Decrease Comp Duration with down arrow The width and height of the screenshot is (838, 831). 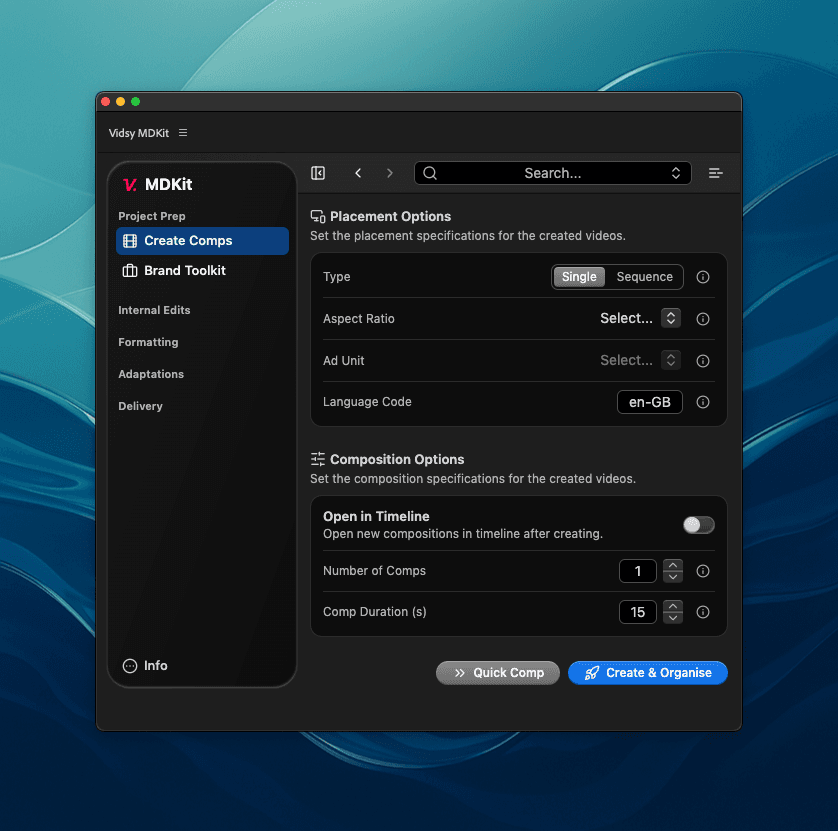point(673,618)
